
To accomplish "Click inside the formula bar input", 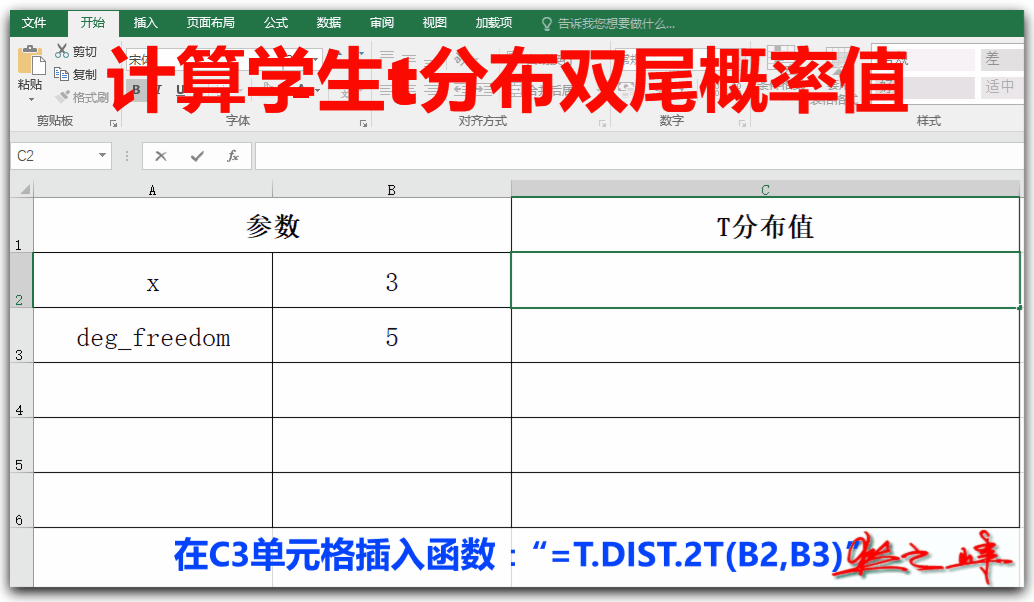I will [638, 156].
